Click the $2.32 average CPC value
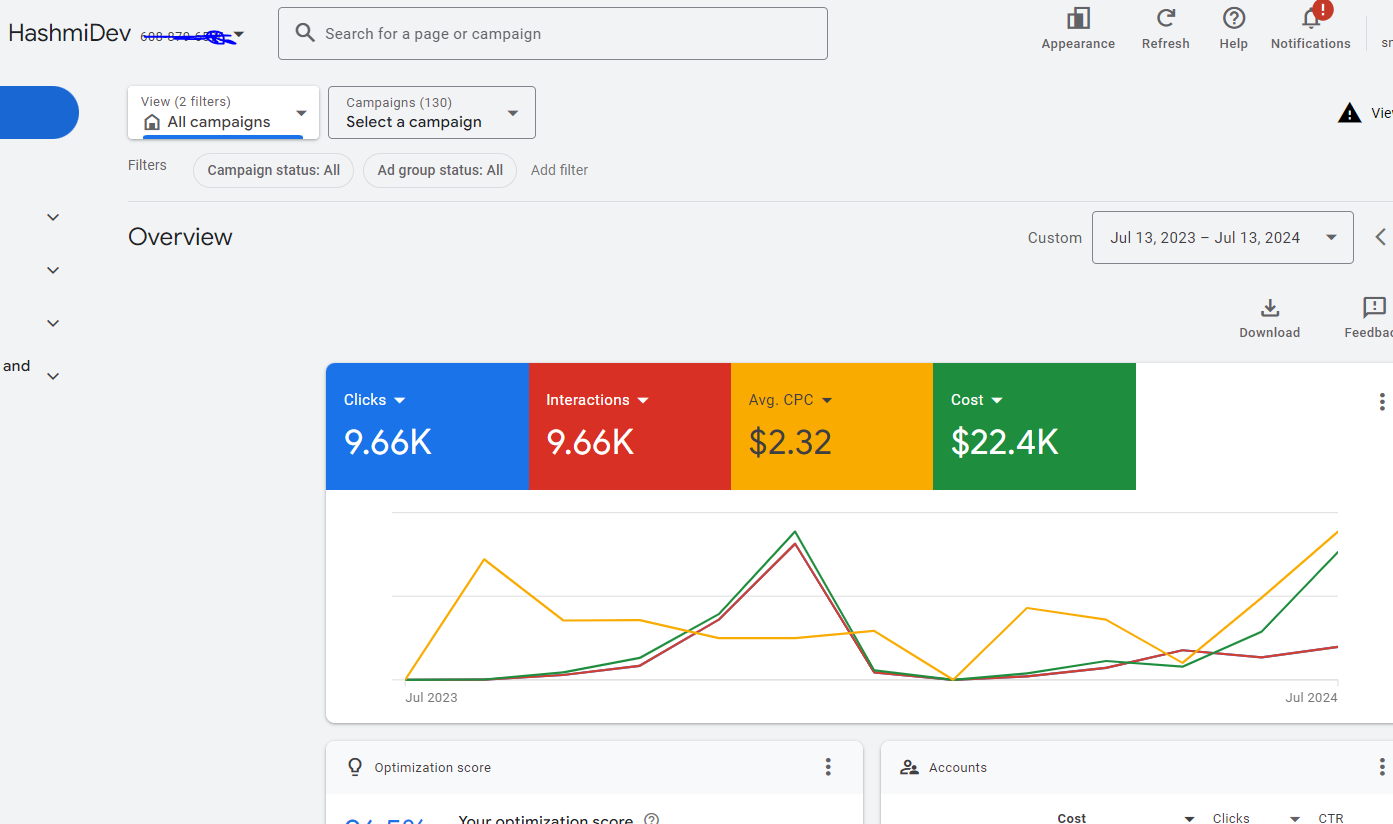The image size is (1393, 824). coord(790,442)
